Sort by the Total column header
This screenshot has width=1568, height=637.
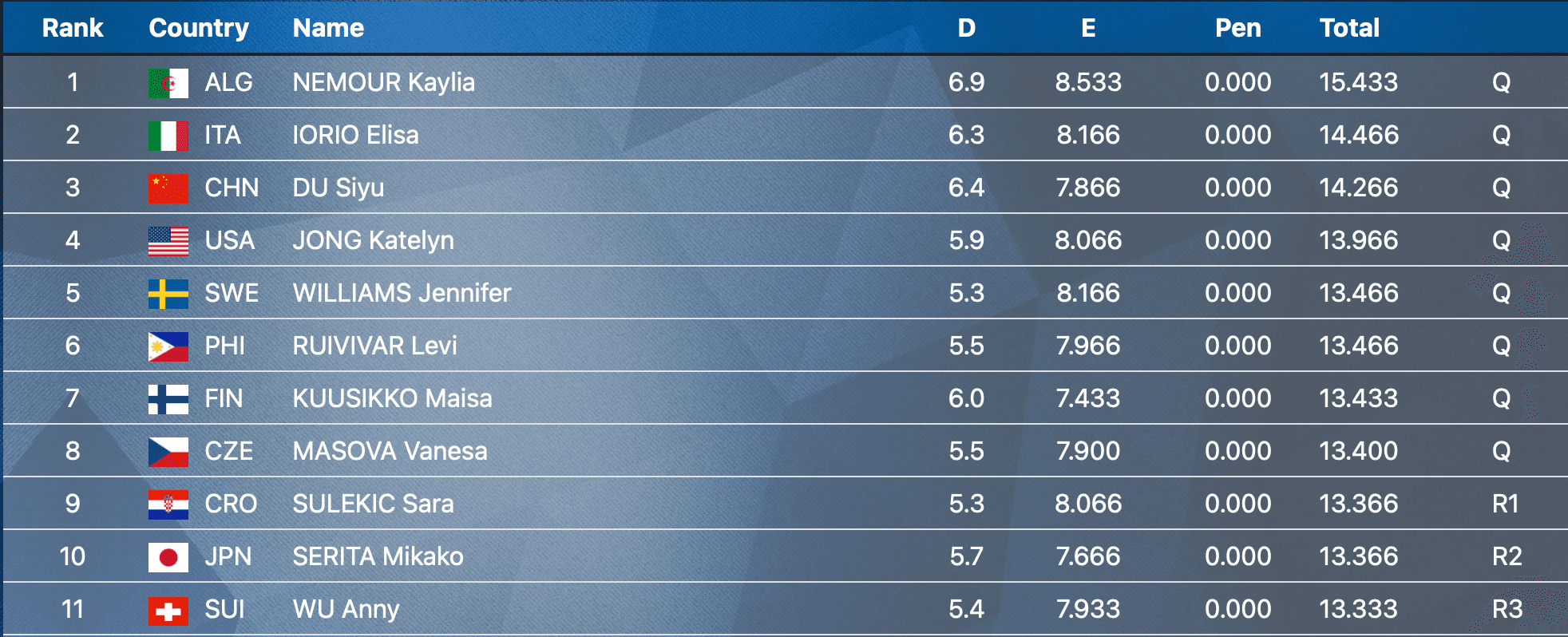tap(1349, 28)
